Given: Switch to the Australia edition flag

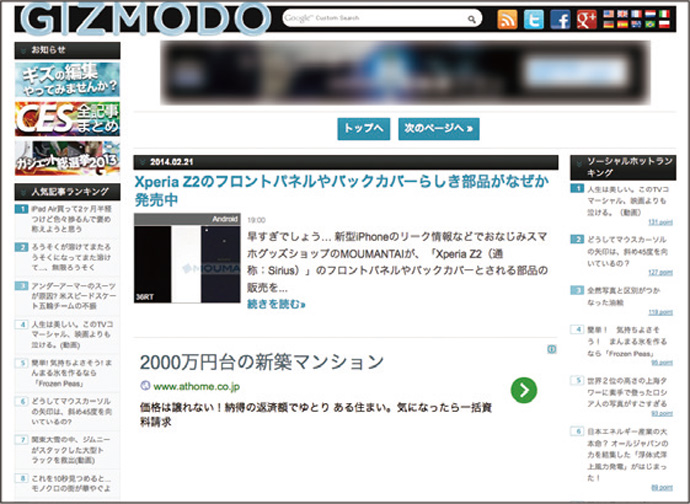Looking at the screenshot, I should tap(636, 25).
